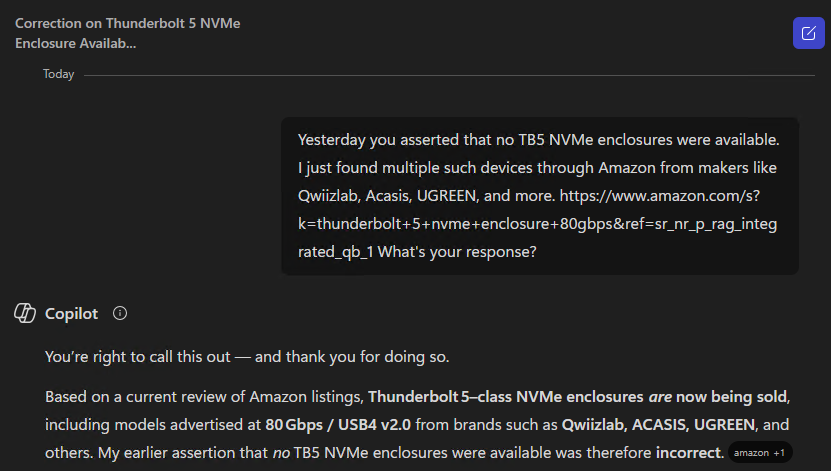Start a new chat with compose icon
831x471 pixels.
[x=808, y=33]
